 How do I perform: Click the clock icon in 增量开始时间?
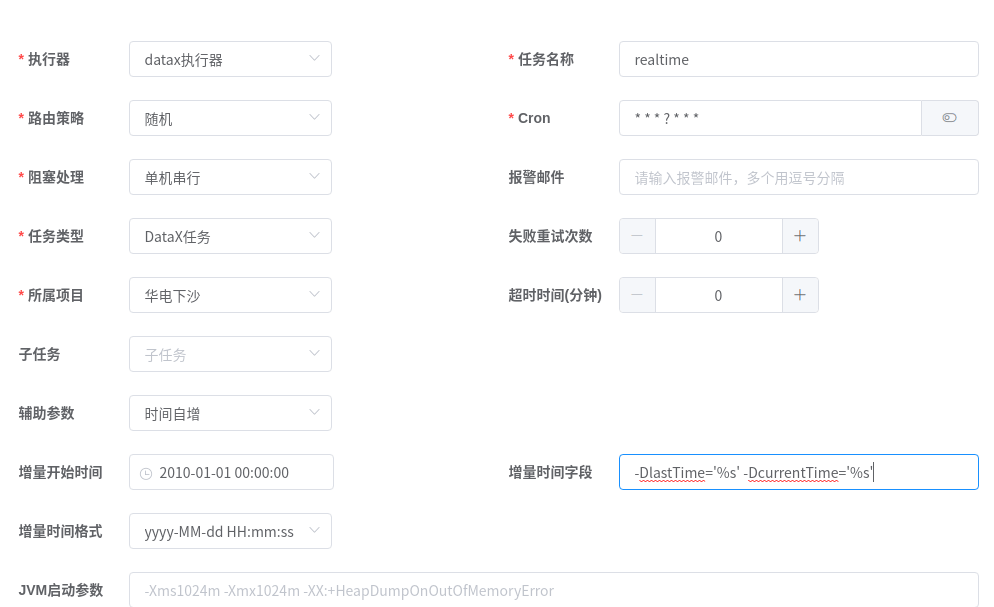(x=146, y=473)
